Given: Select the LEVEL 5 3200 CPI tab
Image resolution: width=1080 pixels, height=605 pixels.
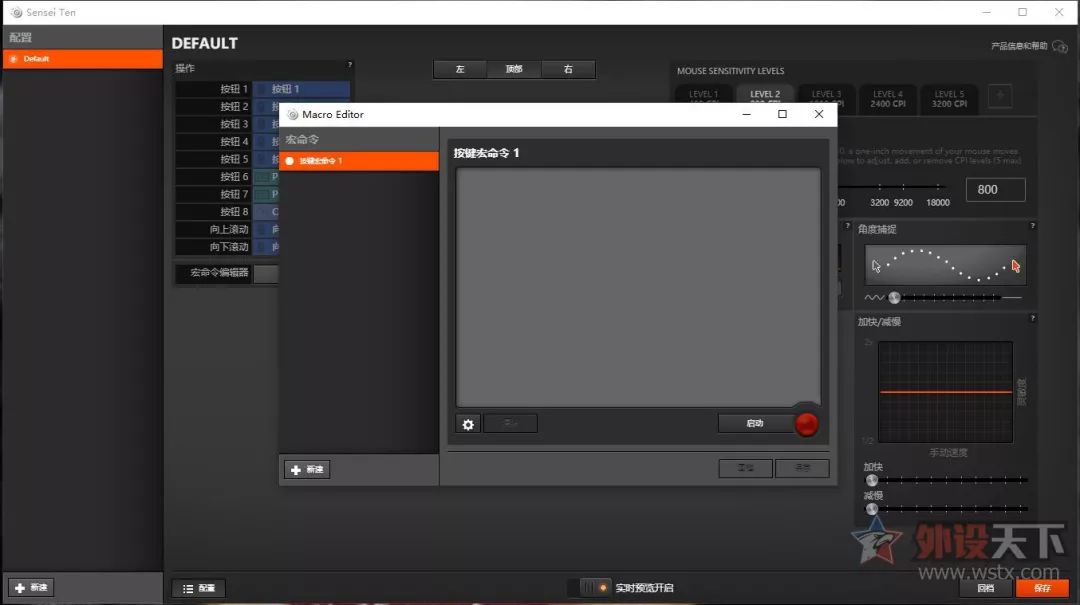Looking at the screenshot, I should pyautogui.click(x=949, y=99).
